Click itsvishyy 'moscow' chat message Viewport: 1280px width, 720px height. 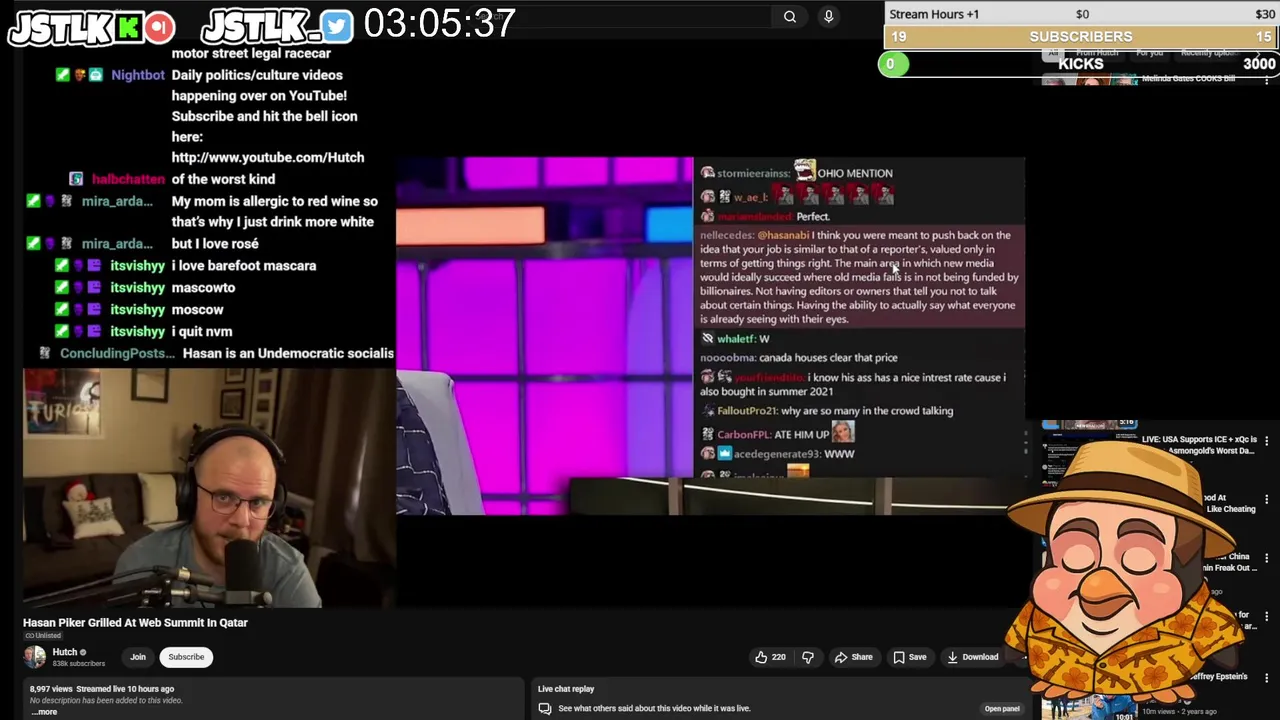[197, 310]
